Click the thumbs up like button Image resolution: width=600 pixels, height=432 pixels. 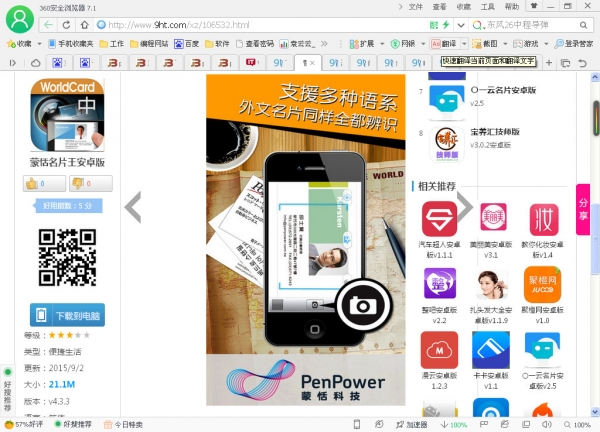click(x=44, y=184)
